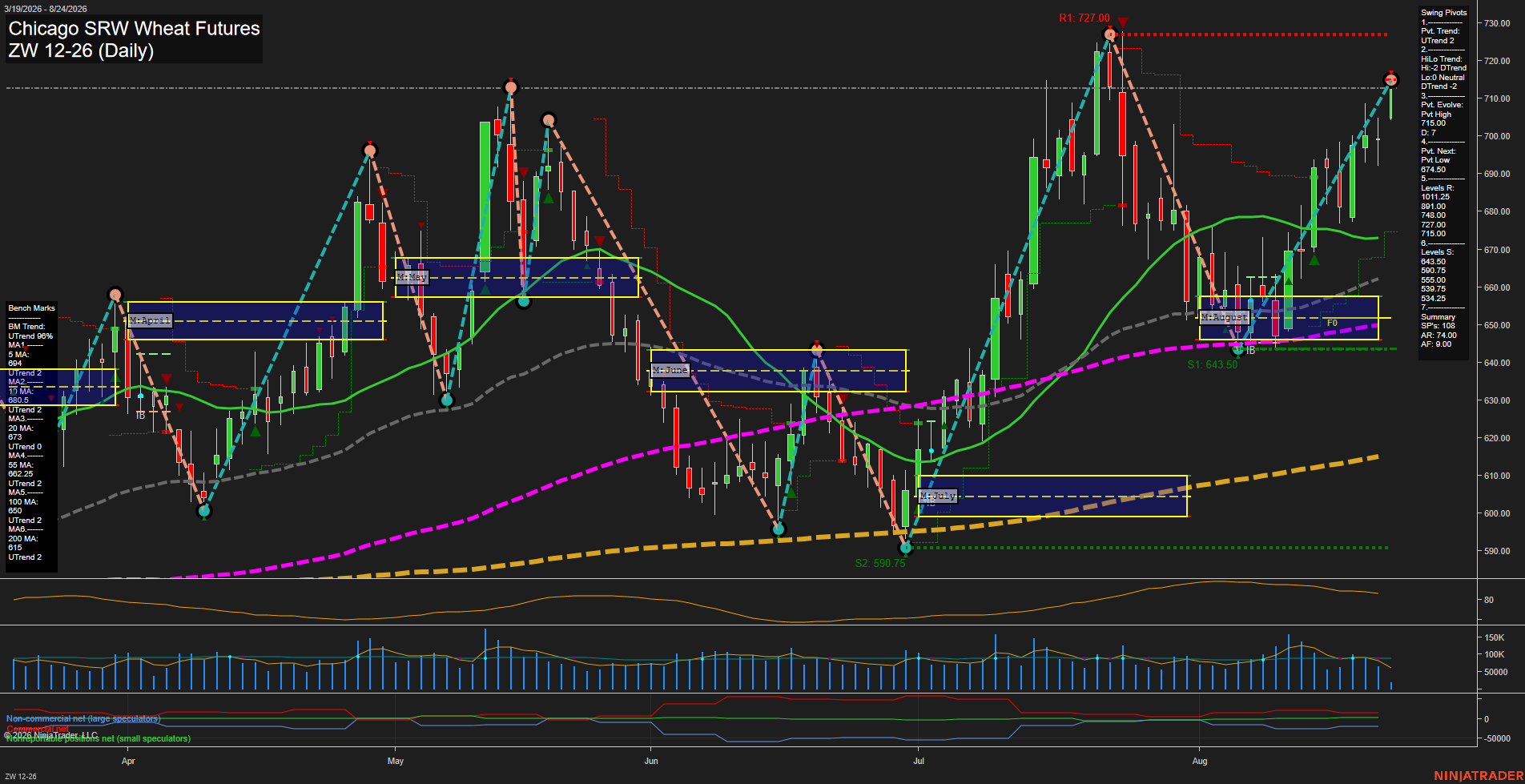Click the Pvt. Evolve: label
The height and width of the screenshot is (784, 1525).
[1442, 105]
